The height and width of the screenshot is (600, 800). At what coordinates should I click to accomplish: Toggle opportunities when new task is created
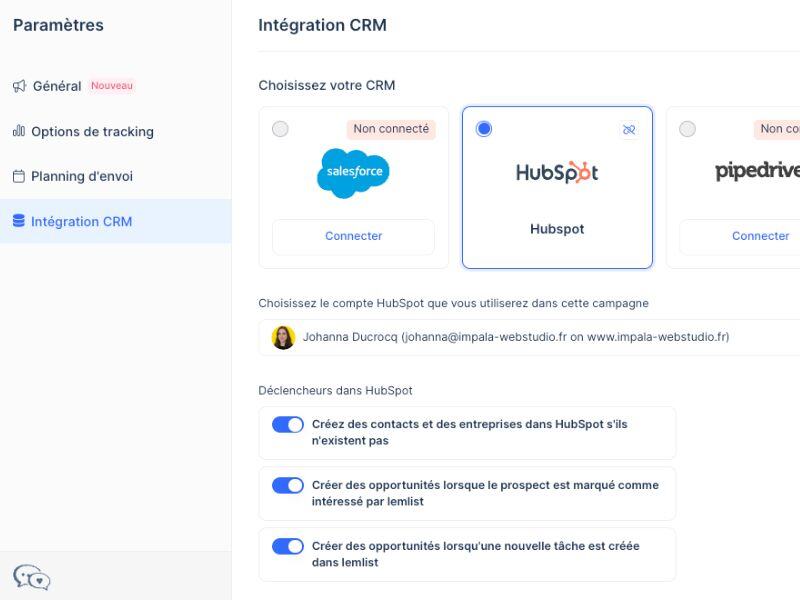(x=288, y=546)
